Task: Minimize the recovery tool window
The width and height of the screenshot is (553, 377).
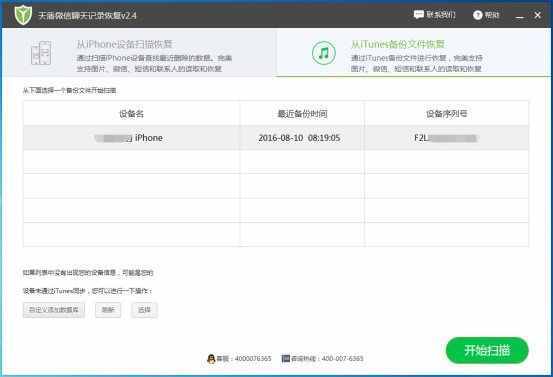Action: [519, 16]
